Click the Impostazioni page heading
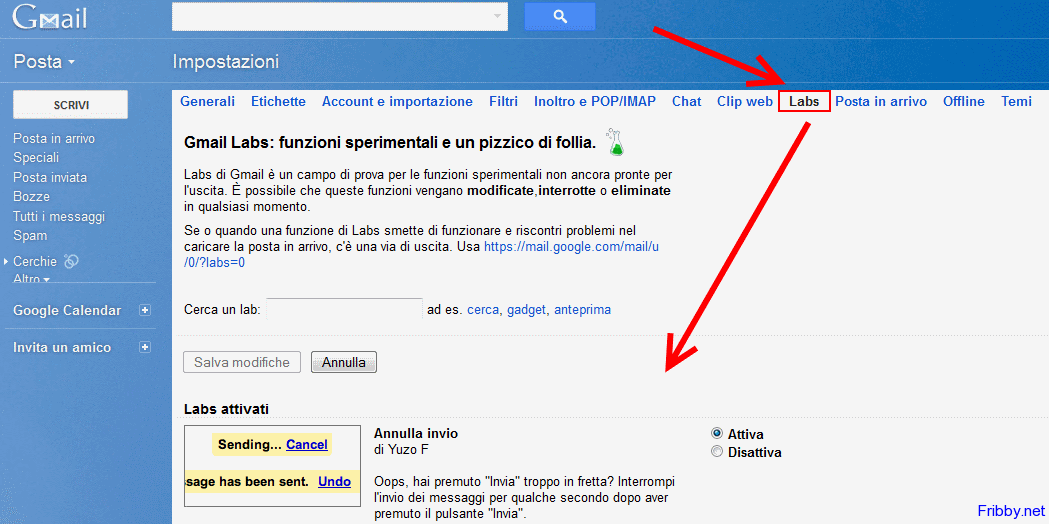Viewport: 1049px width, 524px height. [225, 62]
